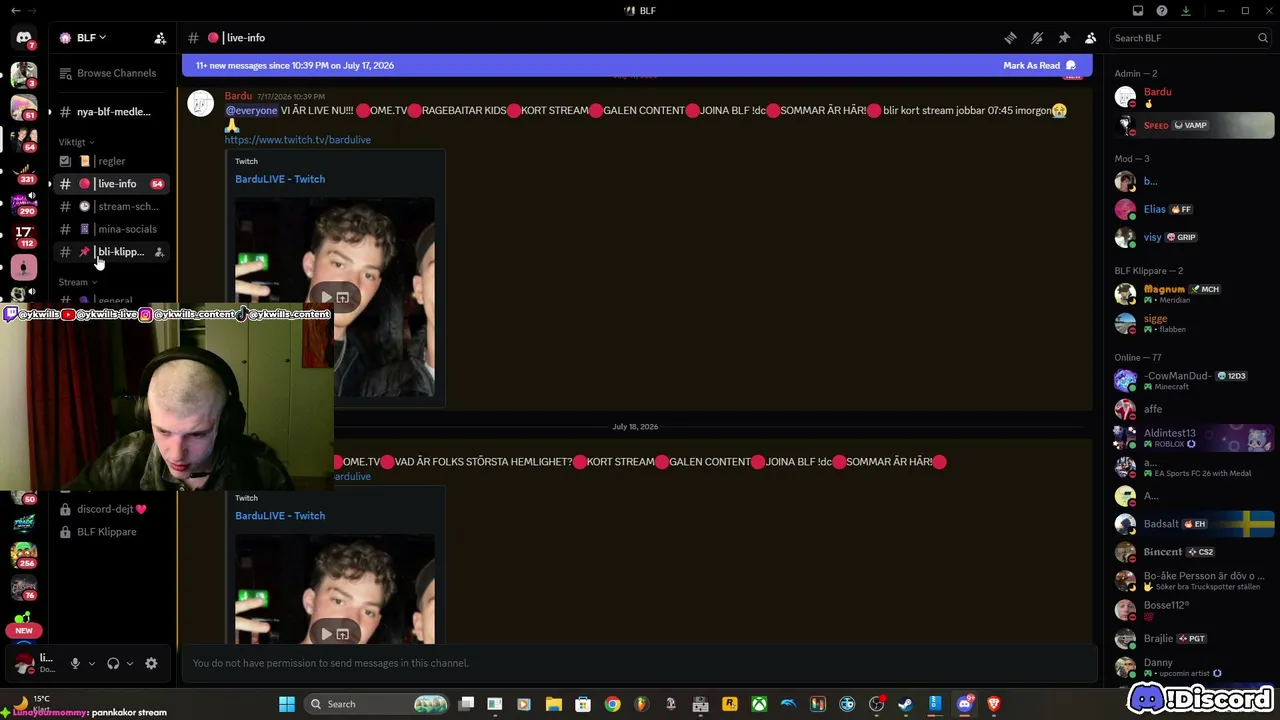Open the server with badge 331
Viewport: 1280px width, 720px height.
pos(24,171)
